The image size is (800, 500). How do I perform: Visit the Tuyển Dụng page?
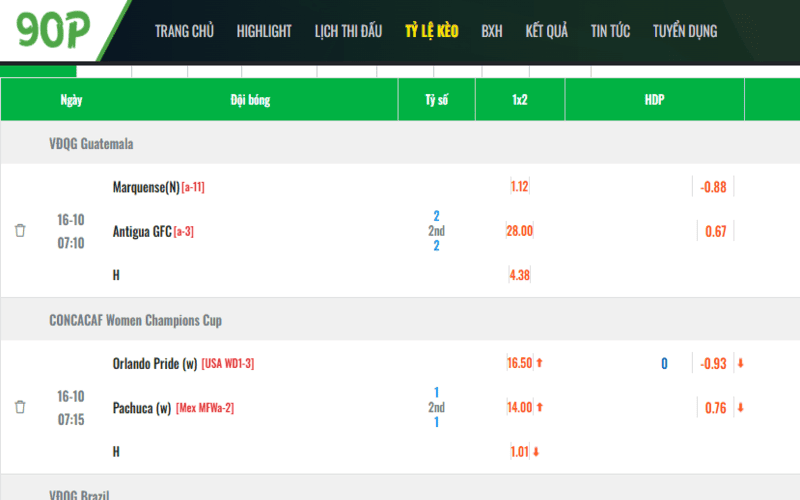(x=685, y=31)
